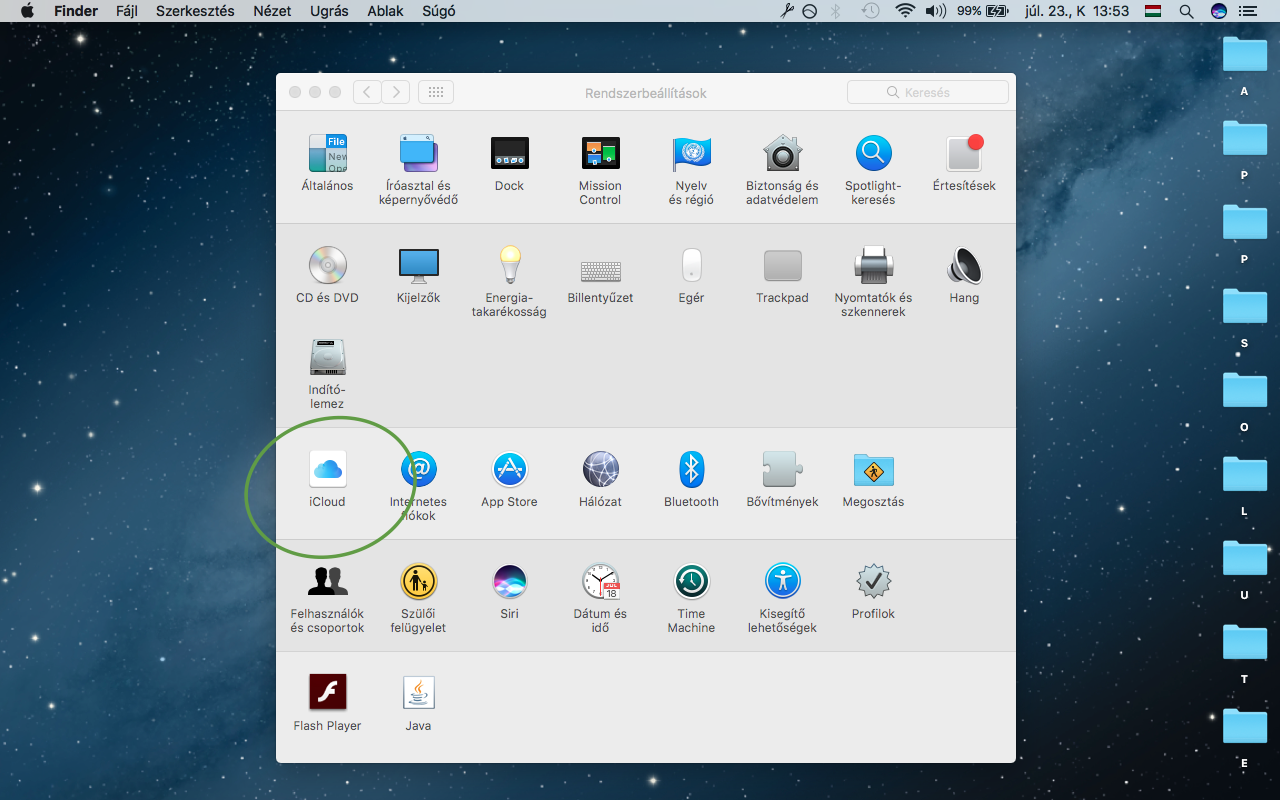Open Kisegítő lehetőségek pane

click(x=782, y=598)
